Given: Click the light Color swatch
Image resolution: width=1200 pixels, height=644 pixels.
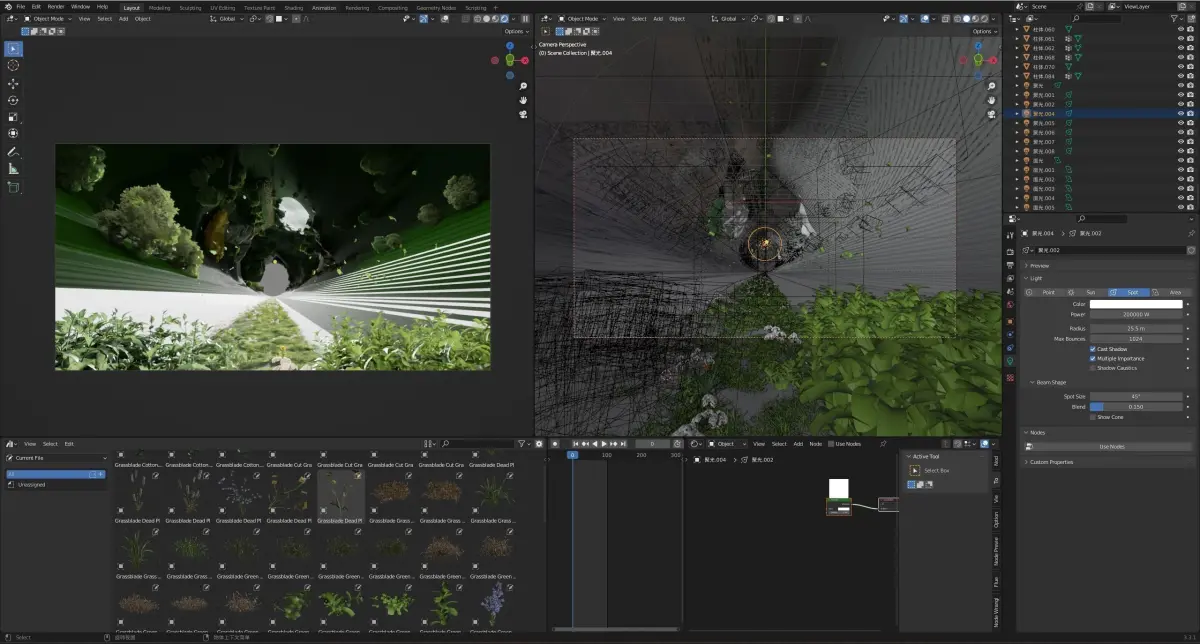Looking at the screenshot, I should coord(1135,304).
